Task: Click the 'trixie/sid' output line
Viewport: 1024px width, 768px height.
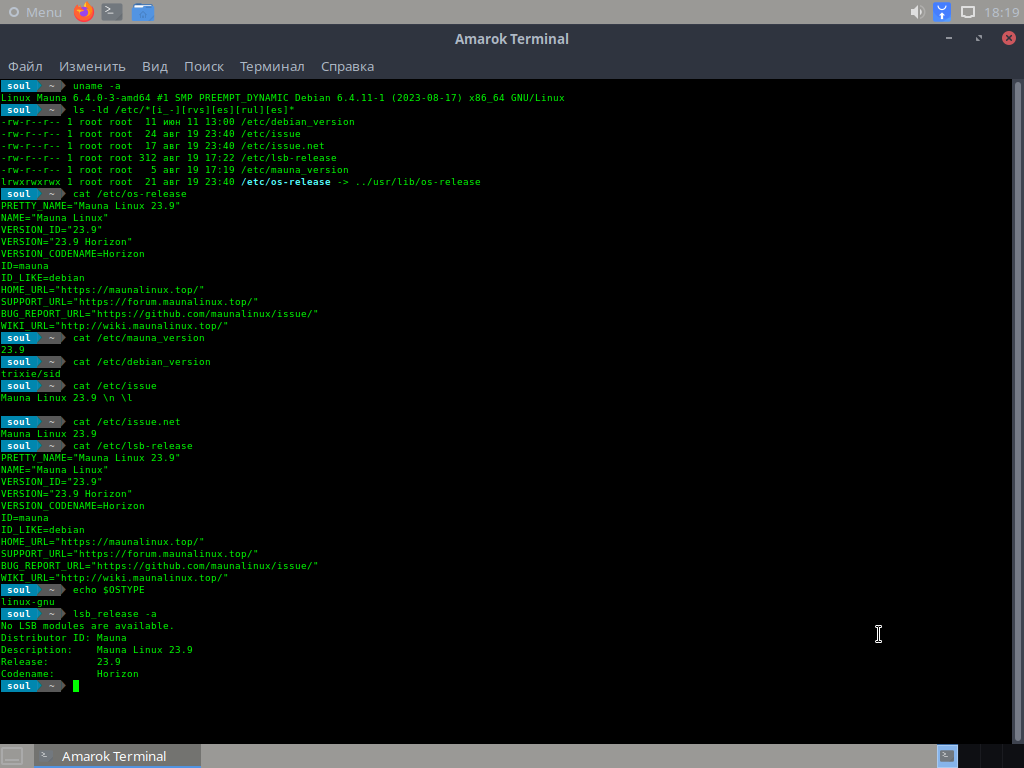Action: (31, 374)
